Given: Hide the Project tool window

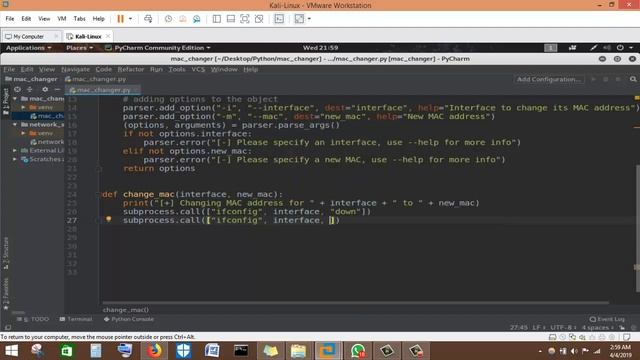Looking at the screenshot, I should tap(57, 89).
